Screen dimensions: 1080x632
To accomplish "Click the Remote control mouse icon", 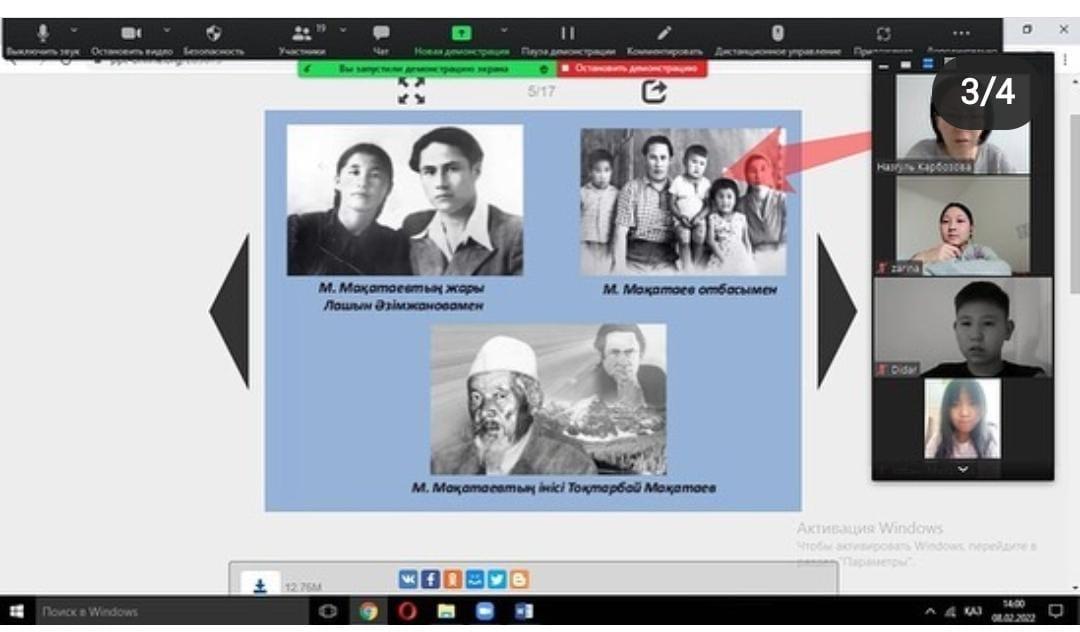I will click(x=777, y=33).
